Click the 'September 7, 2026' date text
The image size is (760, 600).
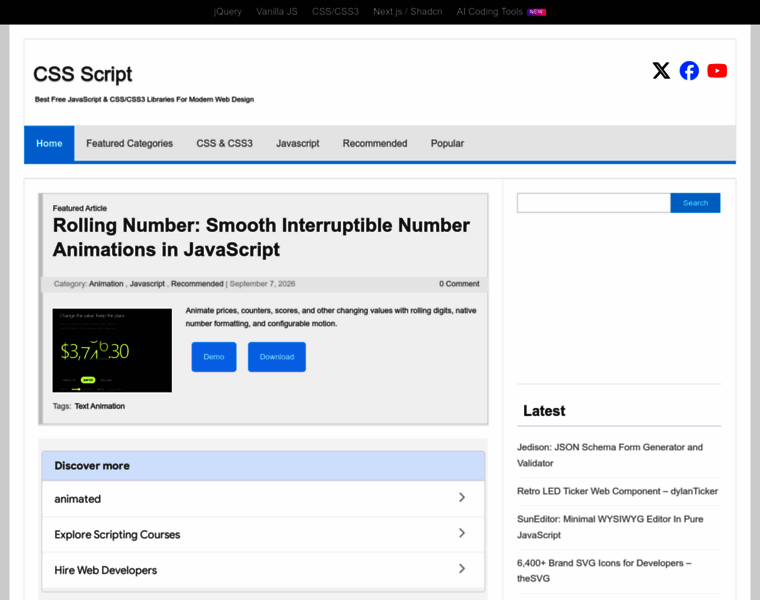coord(262,284)
